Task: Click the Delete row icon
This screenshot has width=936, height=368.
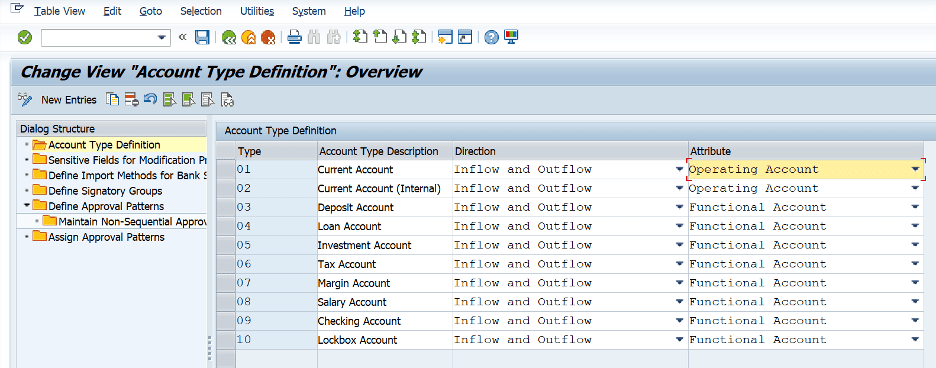Action: (132, 99)
